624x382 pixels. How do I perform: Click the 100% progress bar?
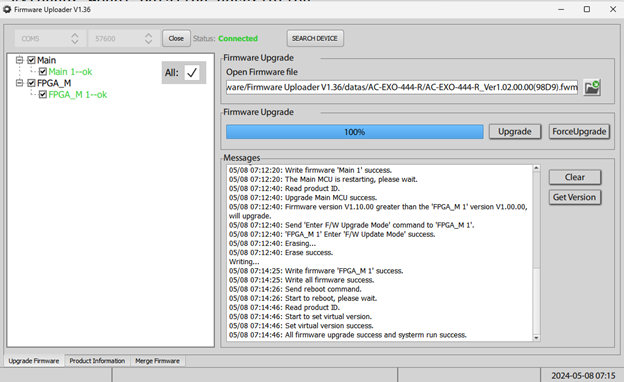click(355, 132)
